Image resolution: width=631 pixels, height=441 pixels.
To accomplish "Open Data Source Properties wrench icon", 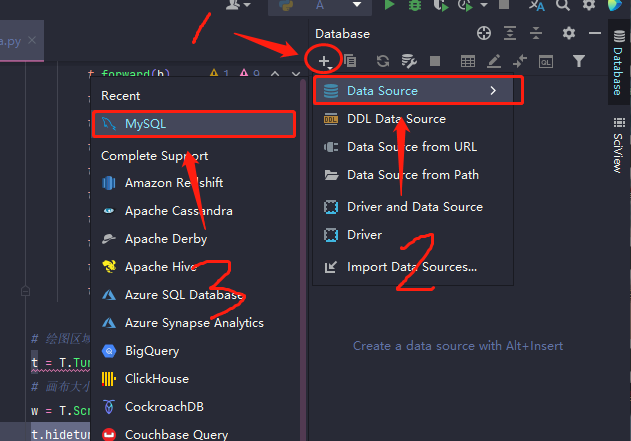I will (408, 62).
